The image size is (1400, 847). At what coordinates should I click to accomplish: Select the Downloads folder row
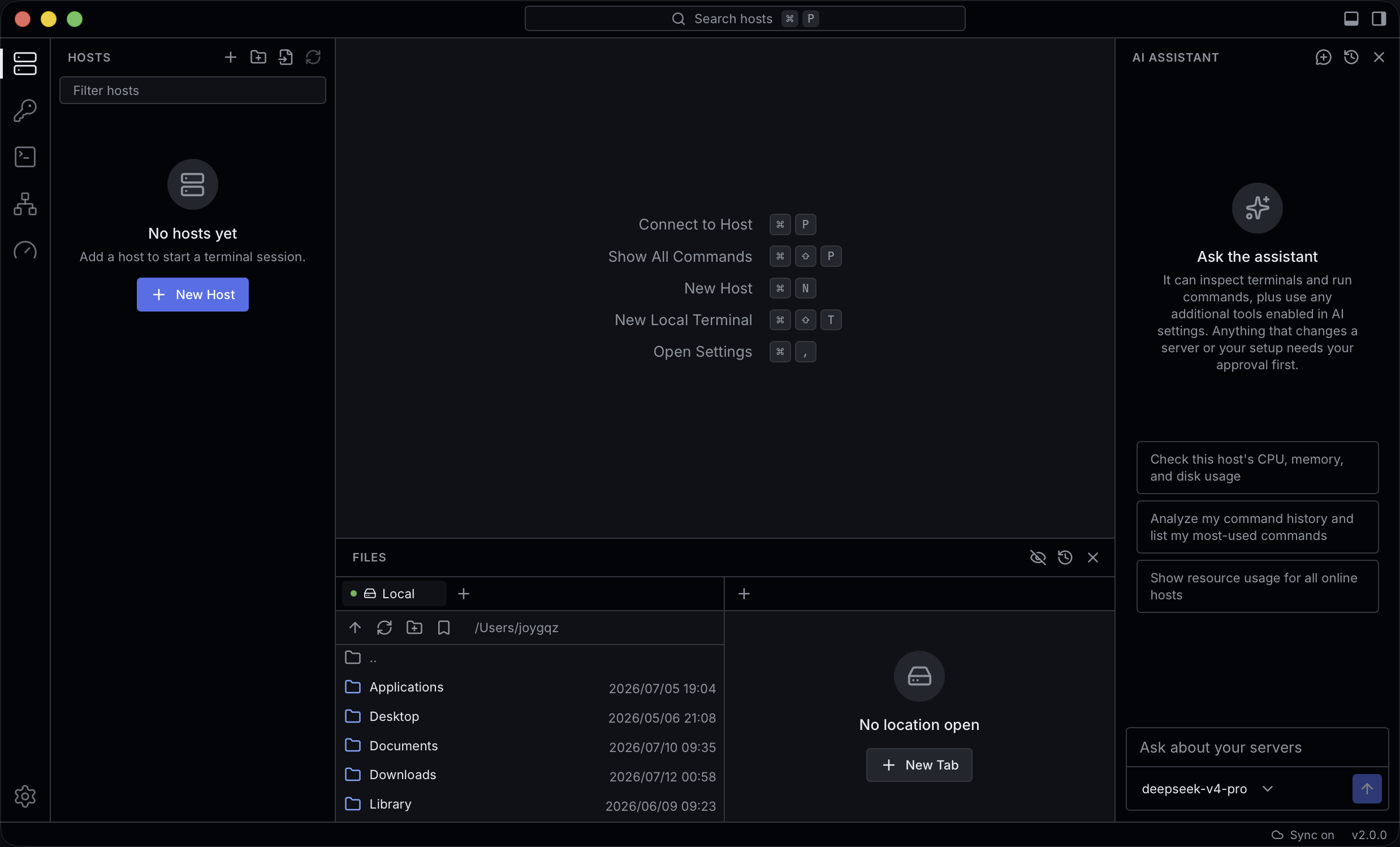[530, 775]
